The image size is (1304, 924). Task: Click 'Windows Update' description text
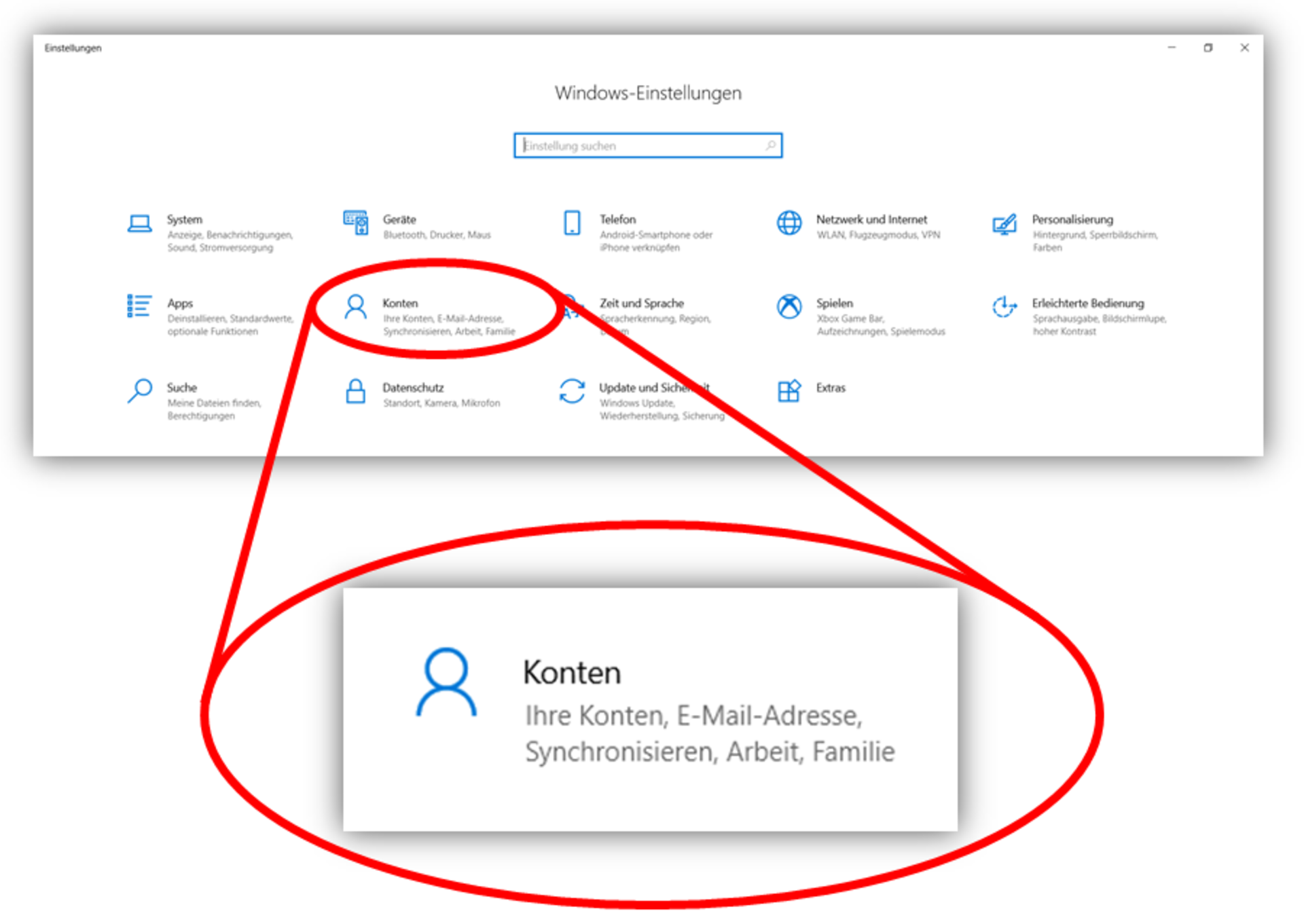(x=637, y=403)
